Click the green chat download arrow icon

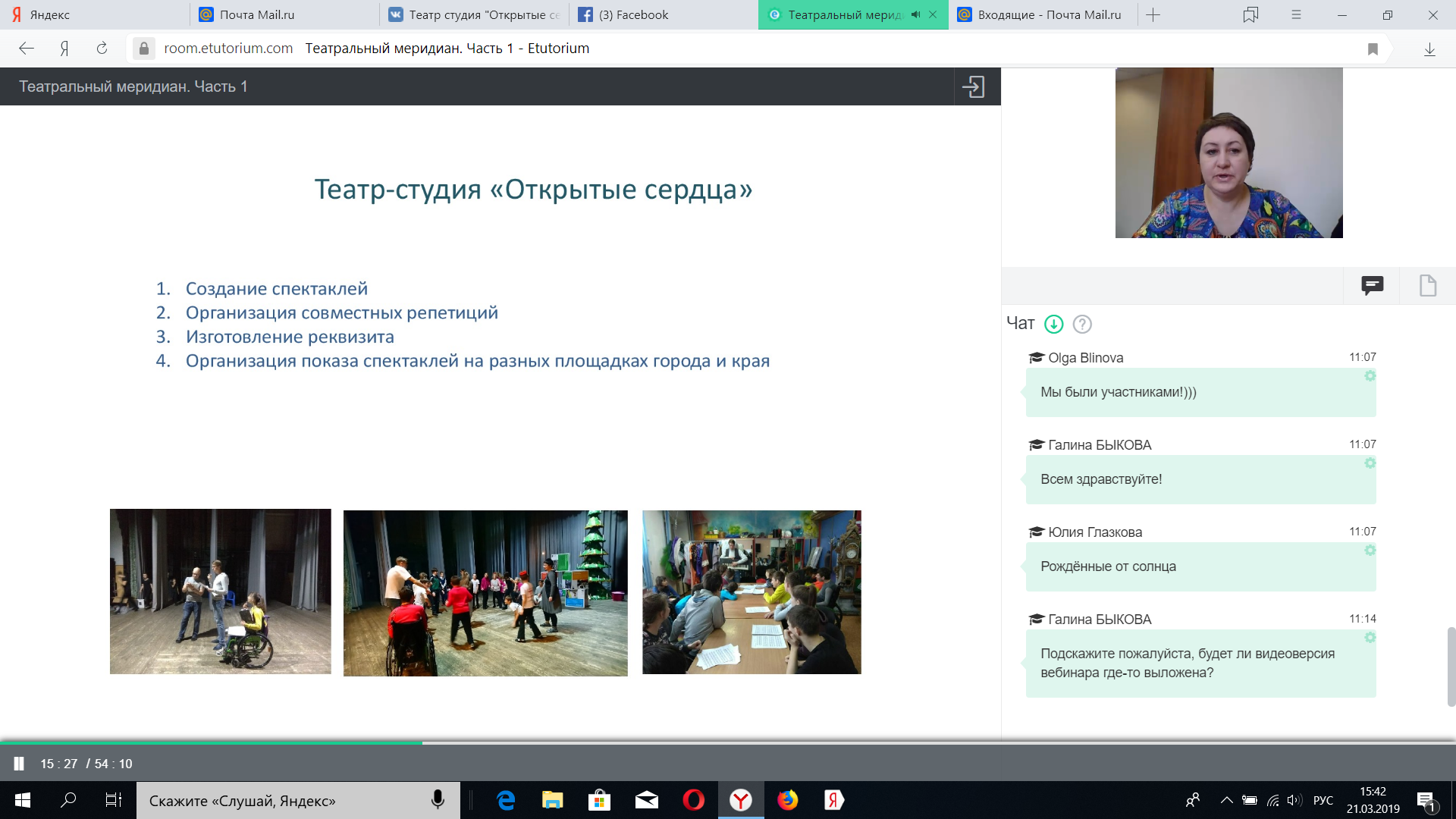(1053, 324)
